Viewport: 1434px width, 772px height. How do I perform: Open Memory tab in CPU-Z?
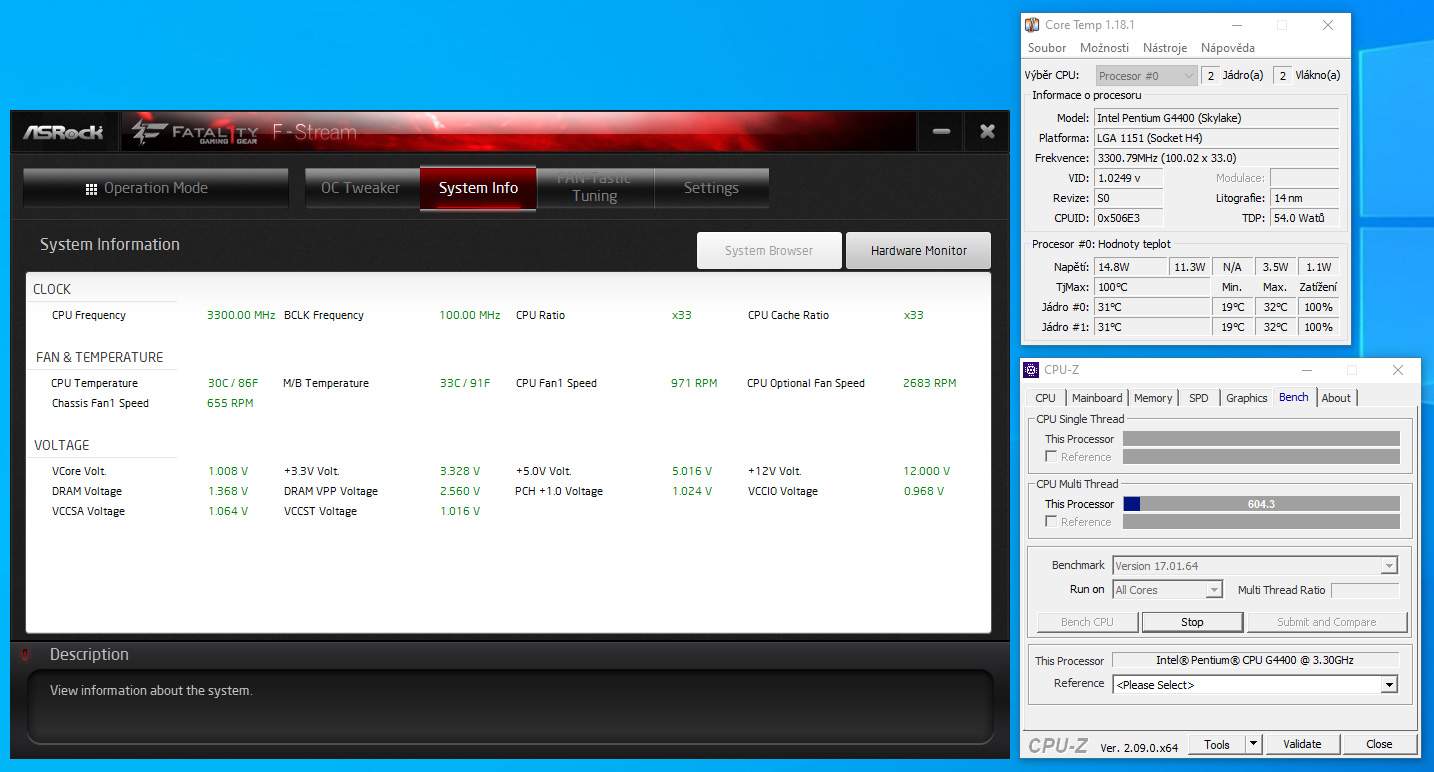point(1153,398)
